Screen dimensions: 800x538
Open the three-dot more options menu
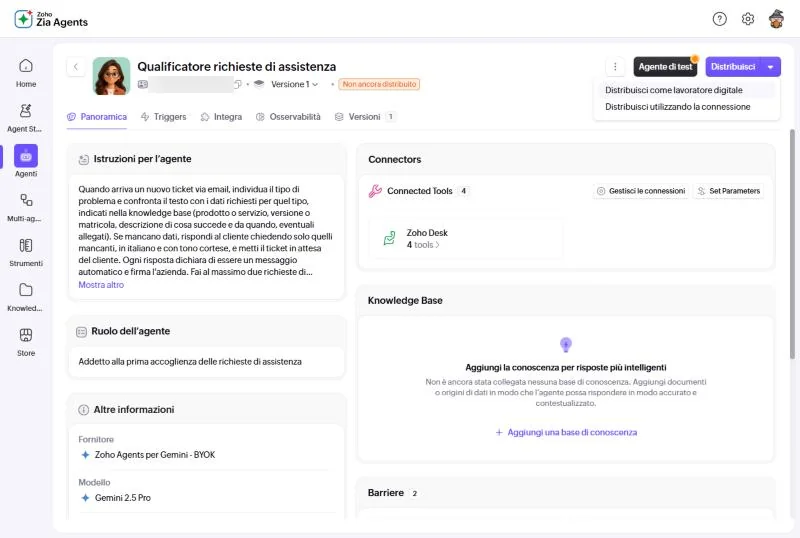tap(615, 67)
